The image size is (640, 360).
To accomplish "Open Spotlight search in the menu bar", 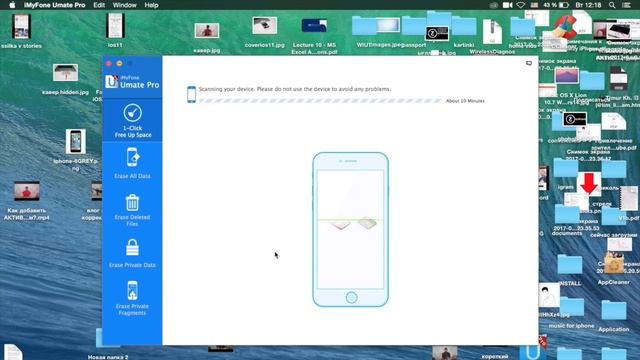I will click(x=612, y=5).
